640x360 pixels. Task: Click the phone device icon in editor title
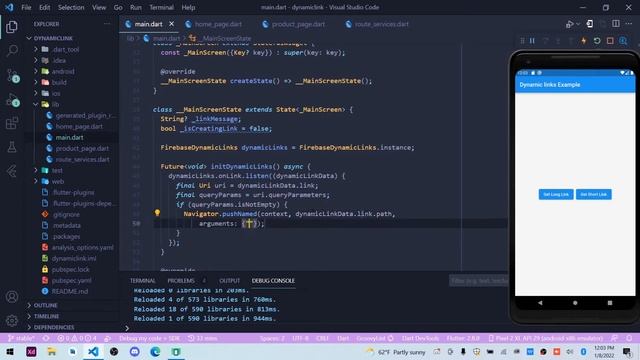point(590,24)
